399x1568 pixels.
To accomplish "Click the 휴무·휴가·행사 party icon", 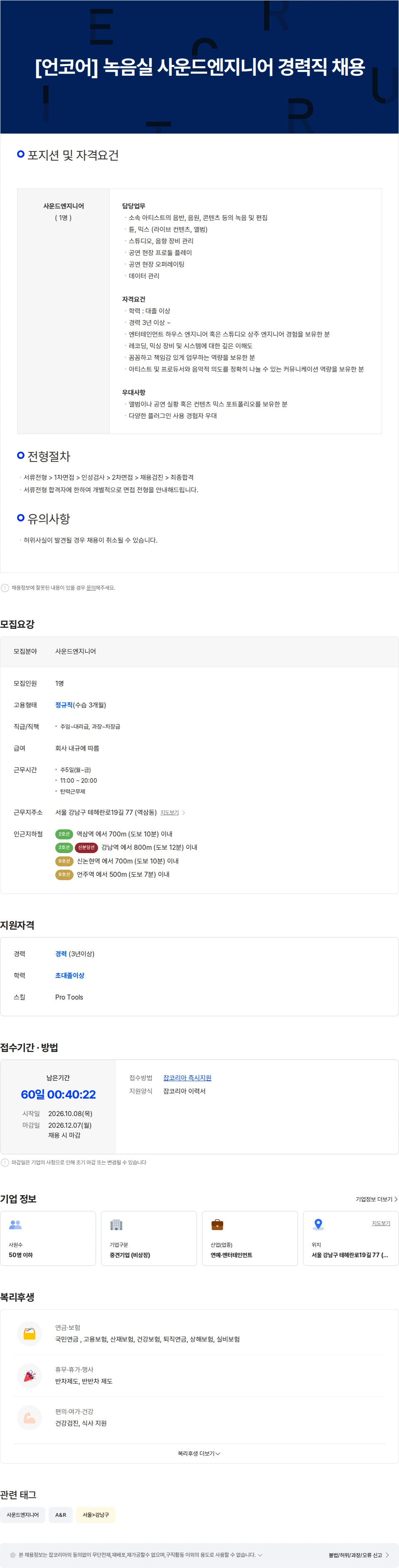I will click(29, 1376).
